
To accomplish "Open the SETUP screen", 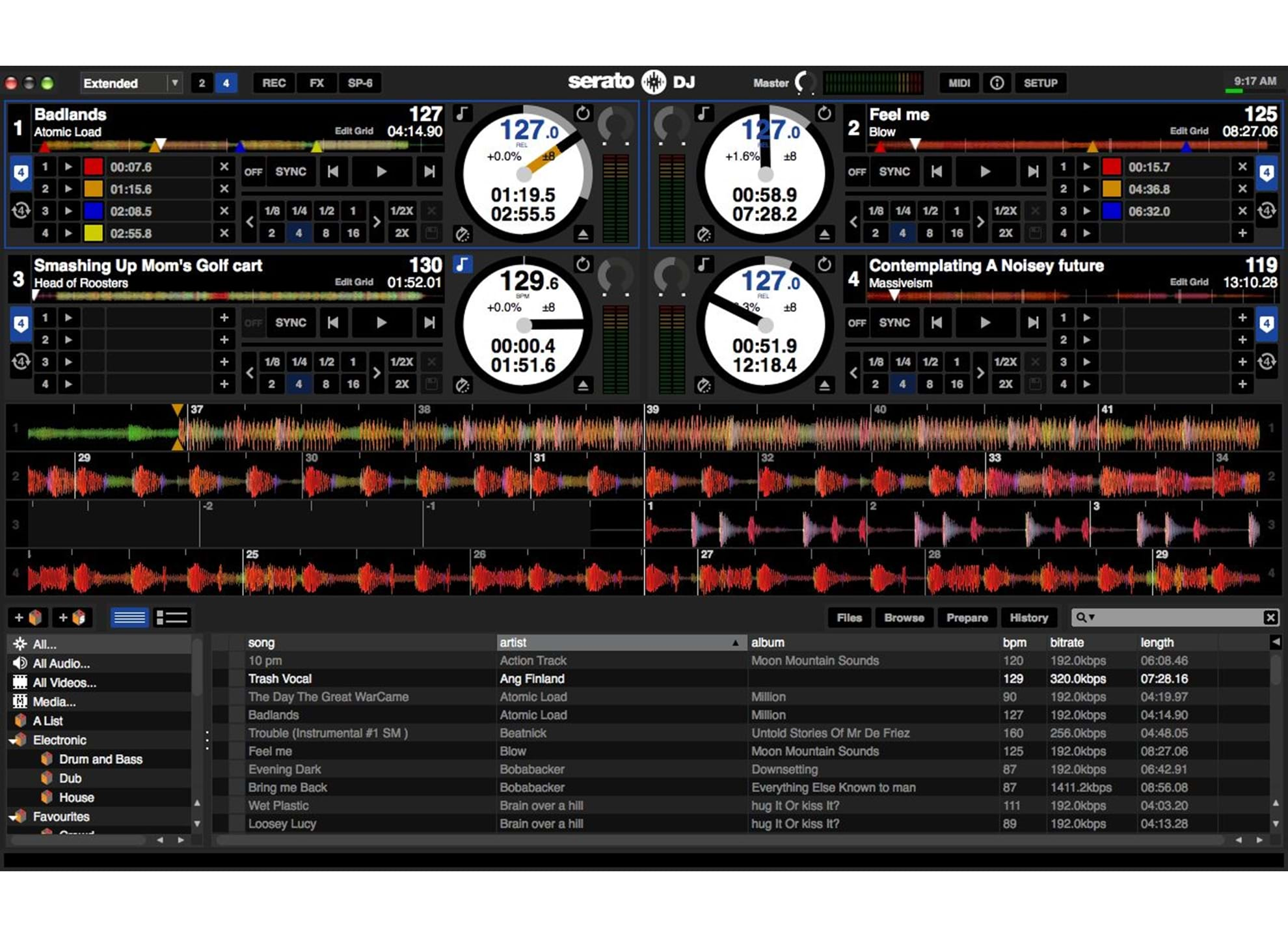I will click(x=1041, y=83).
